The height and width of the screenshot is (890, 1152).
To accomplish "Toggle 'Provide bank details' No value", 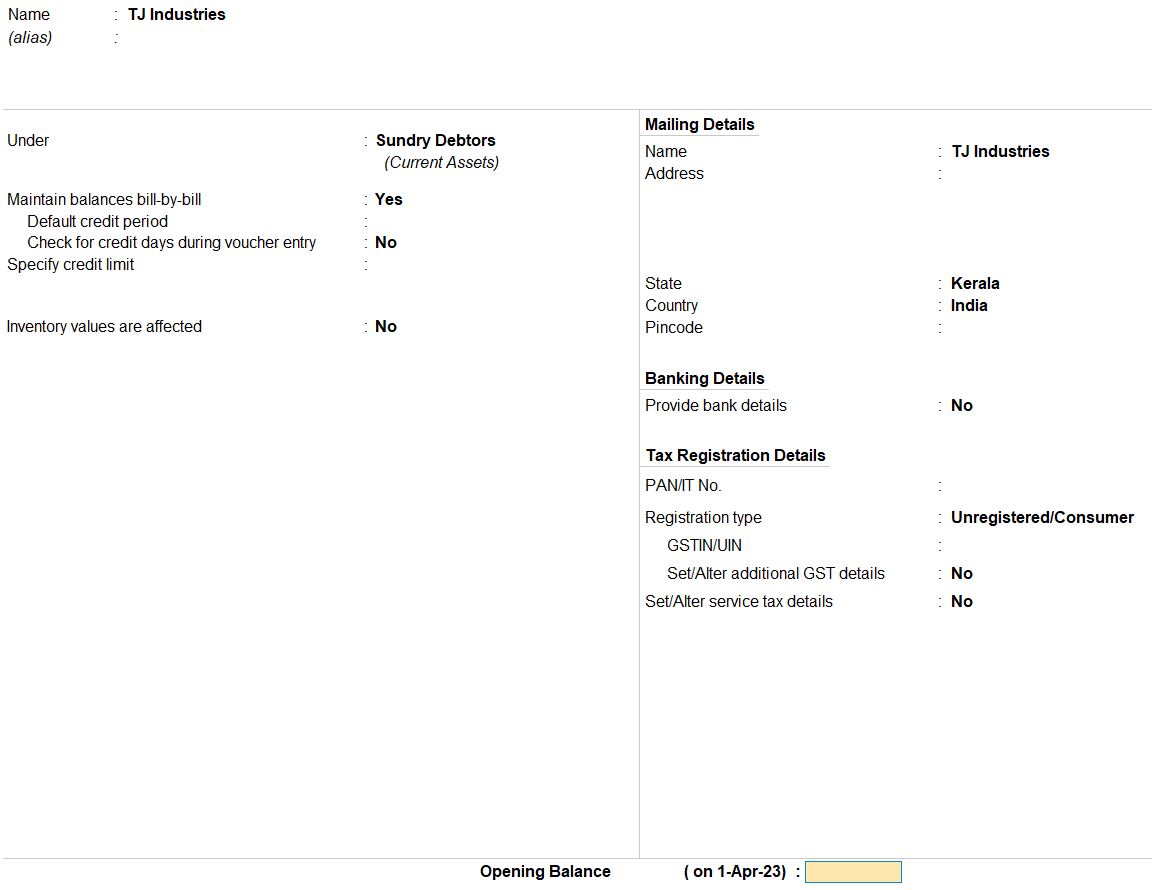I will 962,406.
